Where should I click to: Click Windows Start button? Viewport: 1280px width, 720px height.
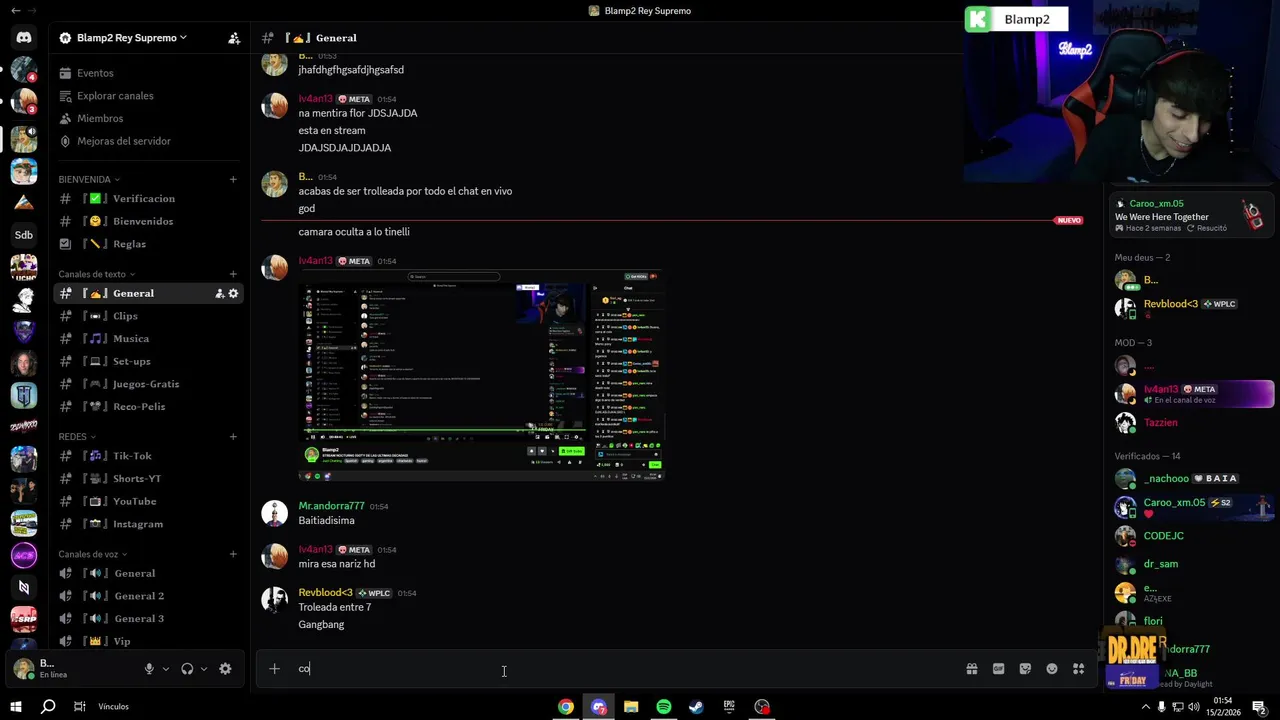pyautogui.click(x=15, y=707)
